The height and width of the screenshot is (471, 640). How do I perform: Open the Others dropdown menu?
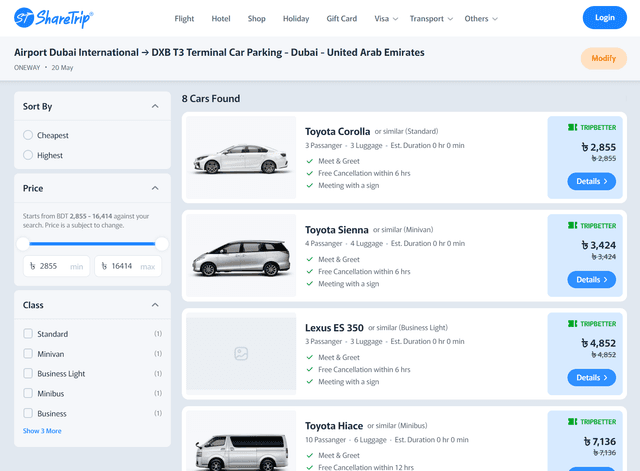481,19
